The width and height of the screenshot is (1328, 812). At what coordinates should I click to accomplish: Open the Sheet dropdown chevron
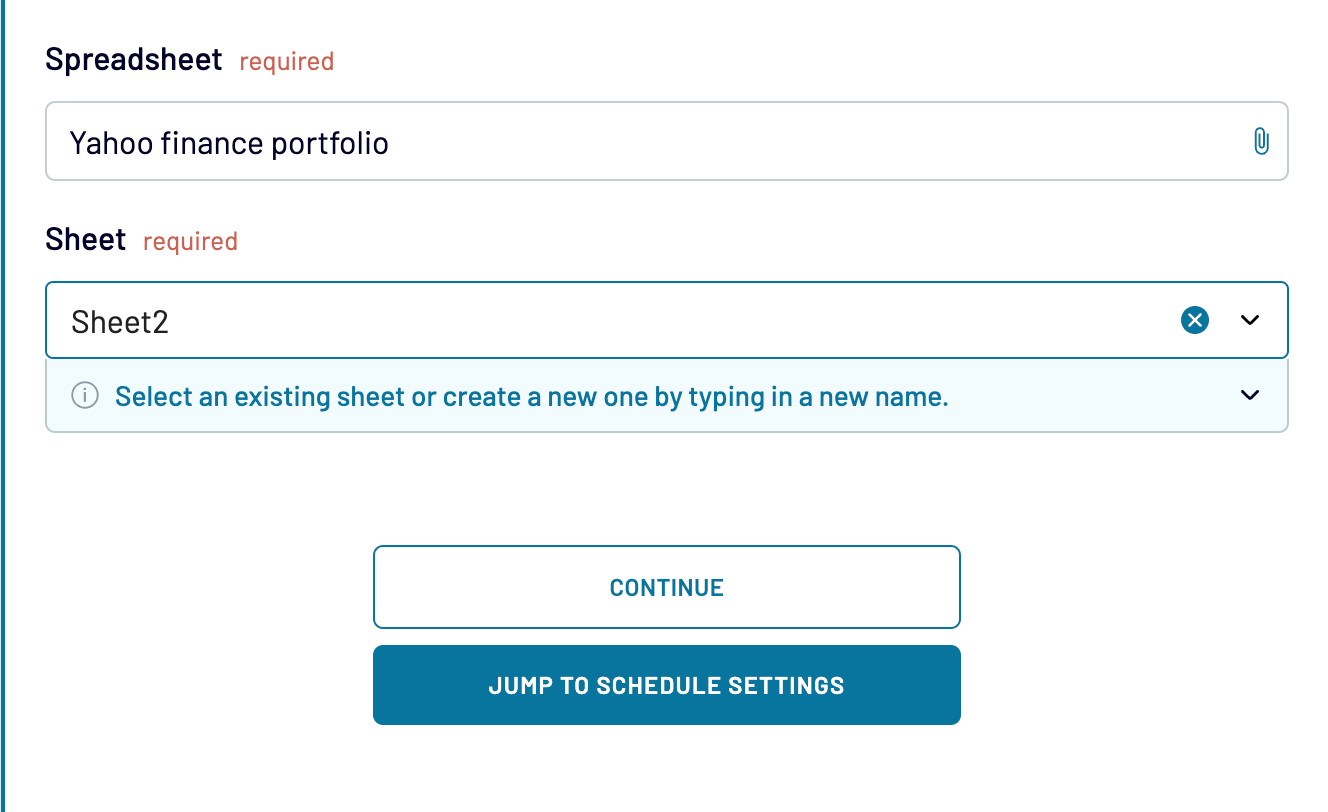pyautogui.click(x=1248, y=320)
